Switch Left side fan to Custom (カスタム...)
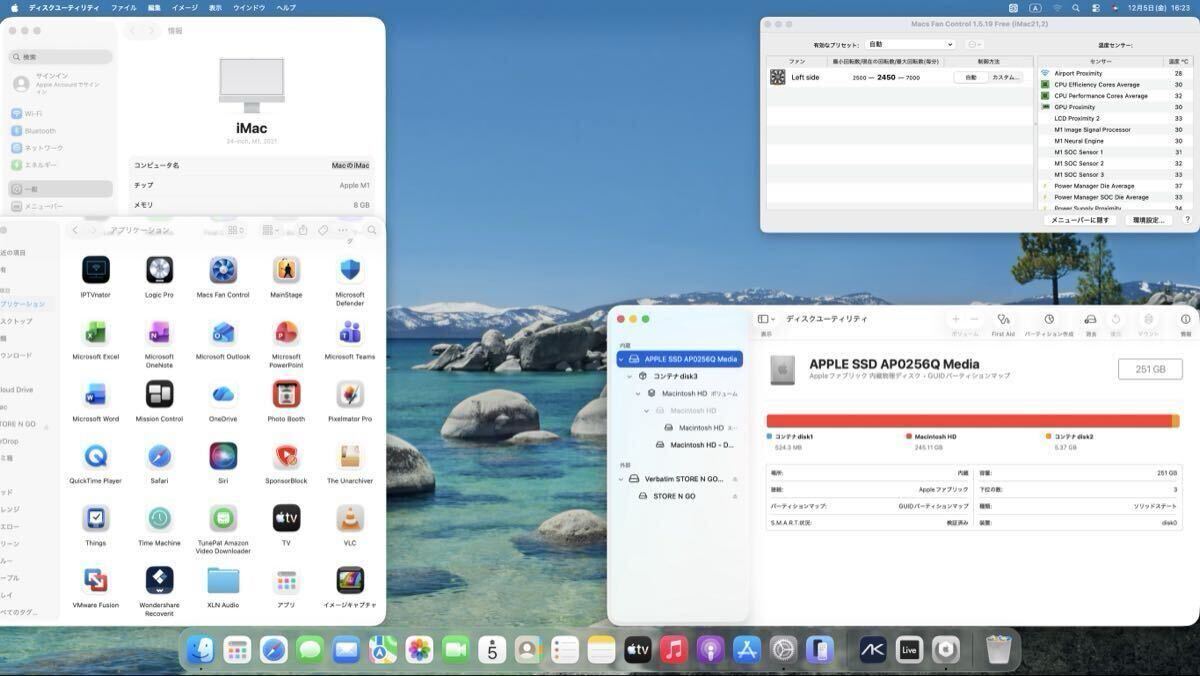Image resolution: width=1200 pixels, height=676 pixels. coord(1006,77)
